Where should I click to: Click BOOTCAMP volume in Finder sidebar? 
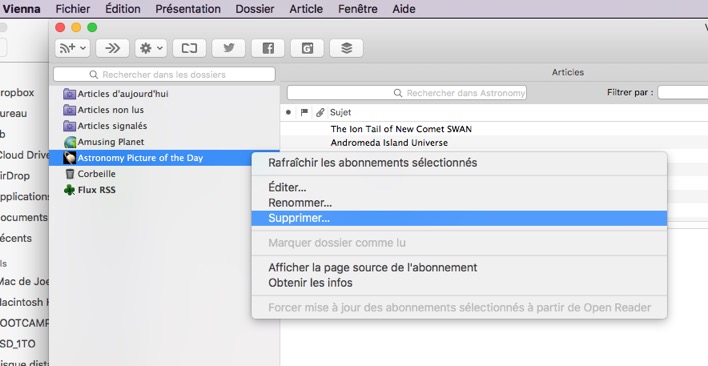[x=24, y=323]
